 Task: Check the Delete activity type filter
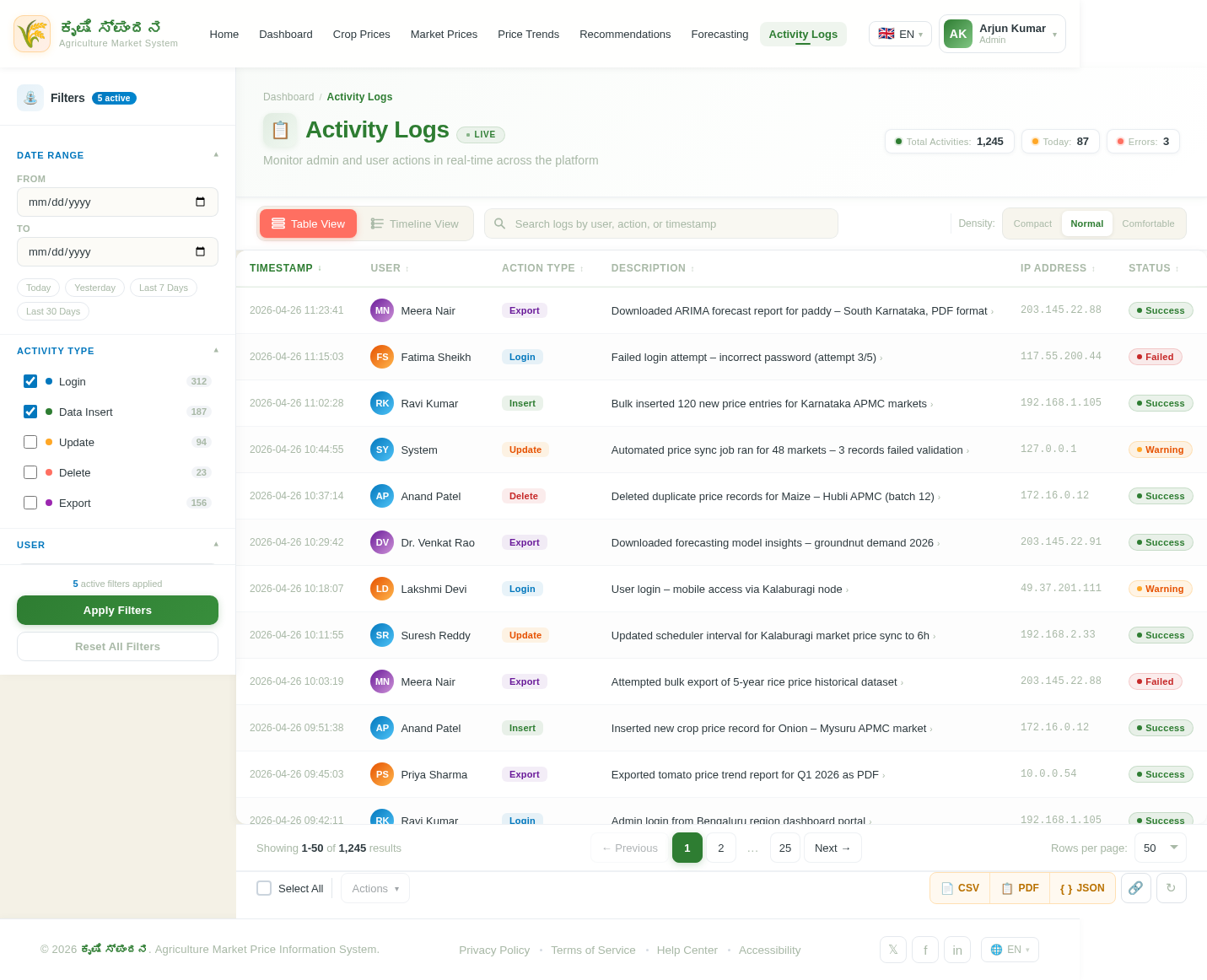(30, 472)
